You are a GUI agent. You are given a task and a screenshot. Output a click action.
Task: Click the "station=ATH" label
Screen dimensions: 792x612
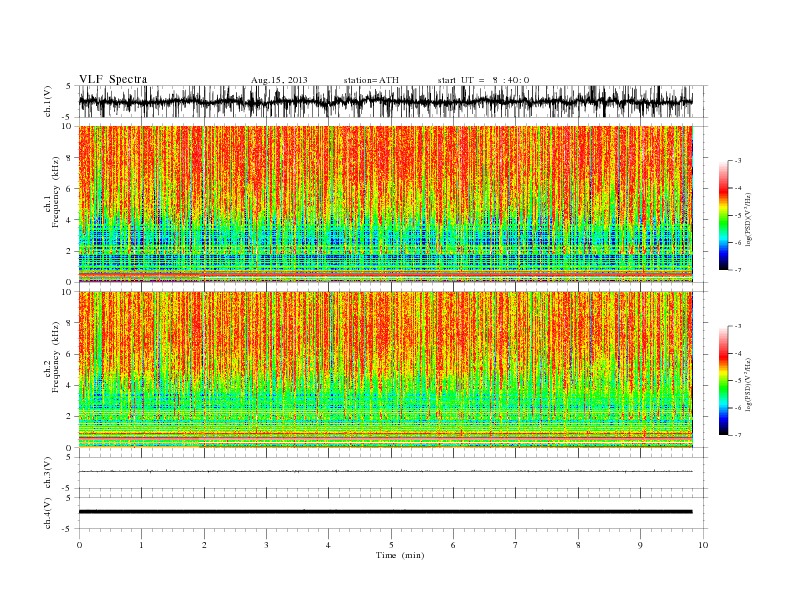[371, 80]
